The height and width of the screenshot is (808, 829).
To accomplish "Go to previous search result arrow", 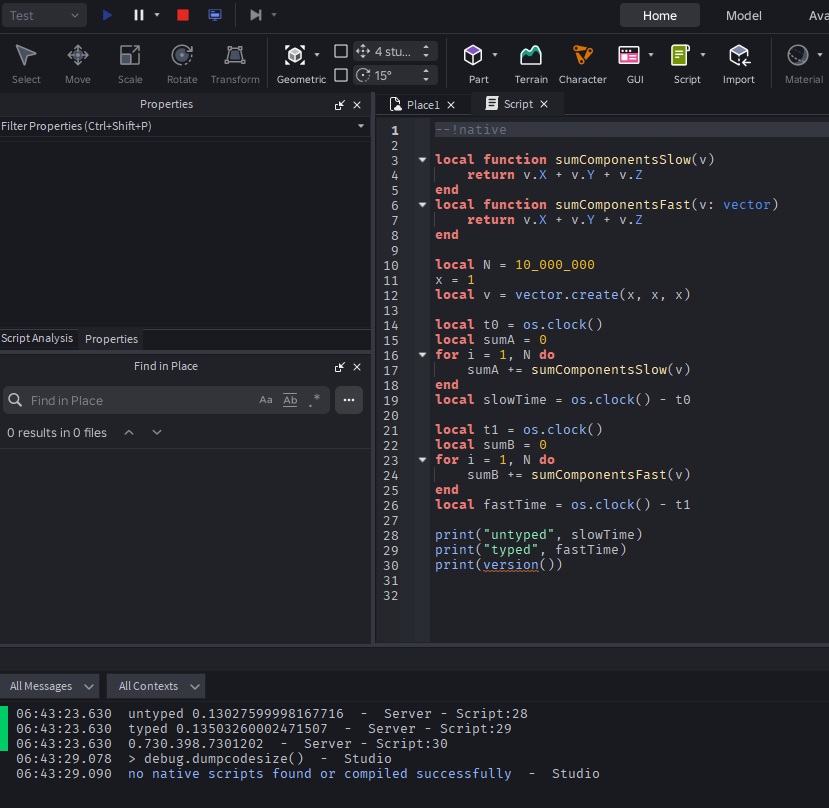I will click(129, 433).
